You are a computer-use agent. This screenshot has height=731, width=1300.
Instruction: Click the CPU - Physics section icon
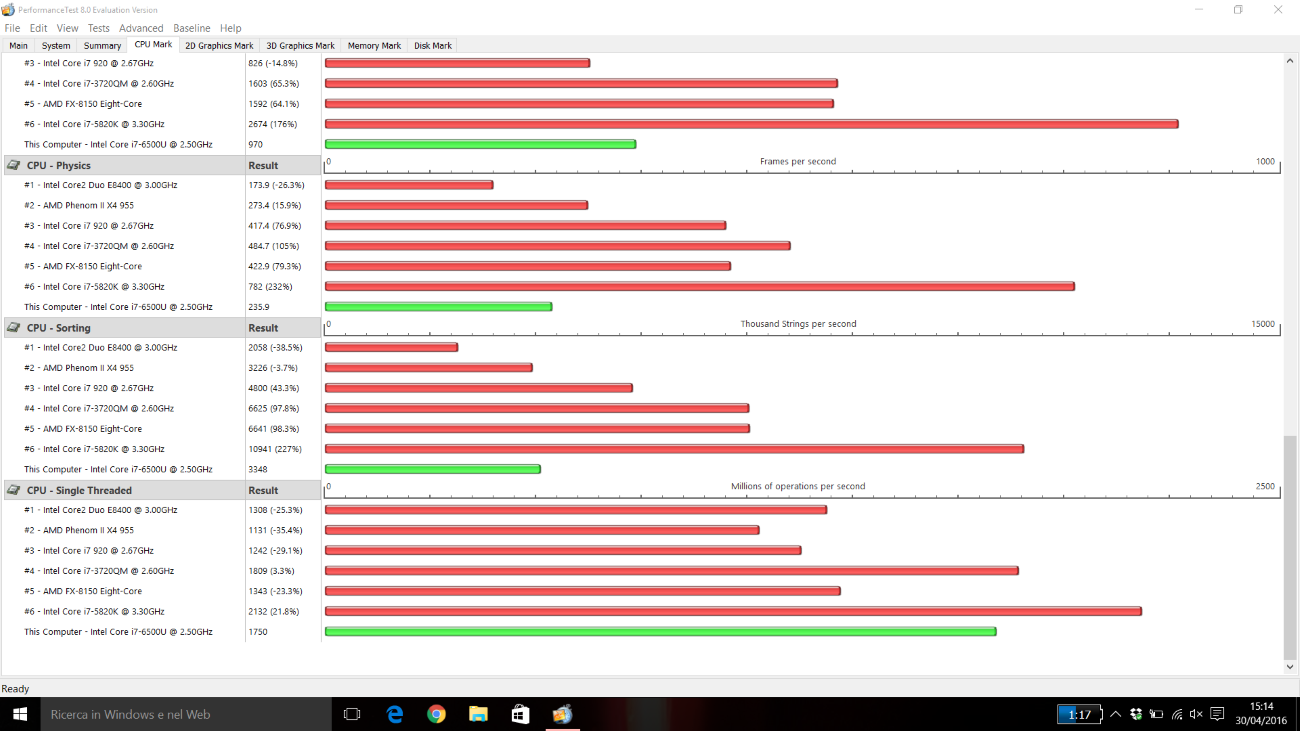14,165
